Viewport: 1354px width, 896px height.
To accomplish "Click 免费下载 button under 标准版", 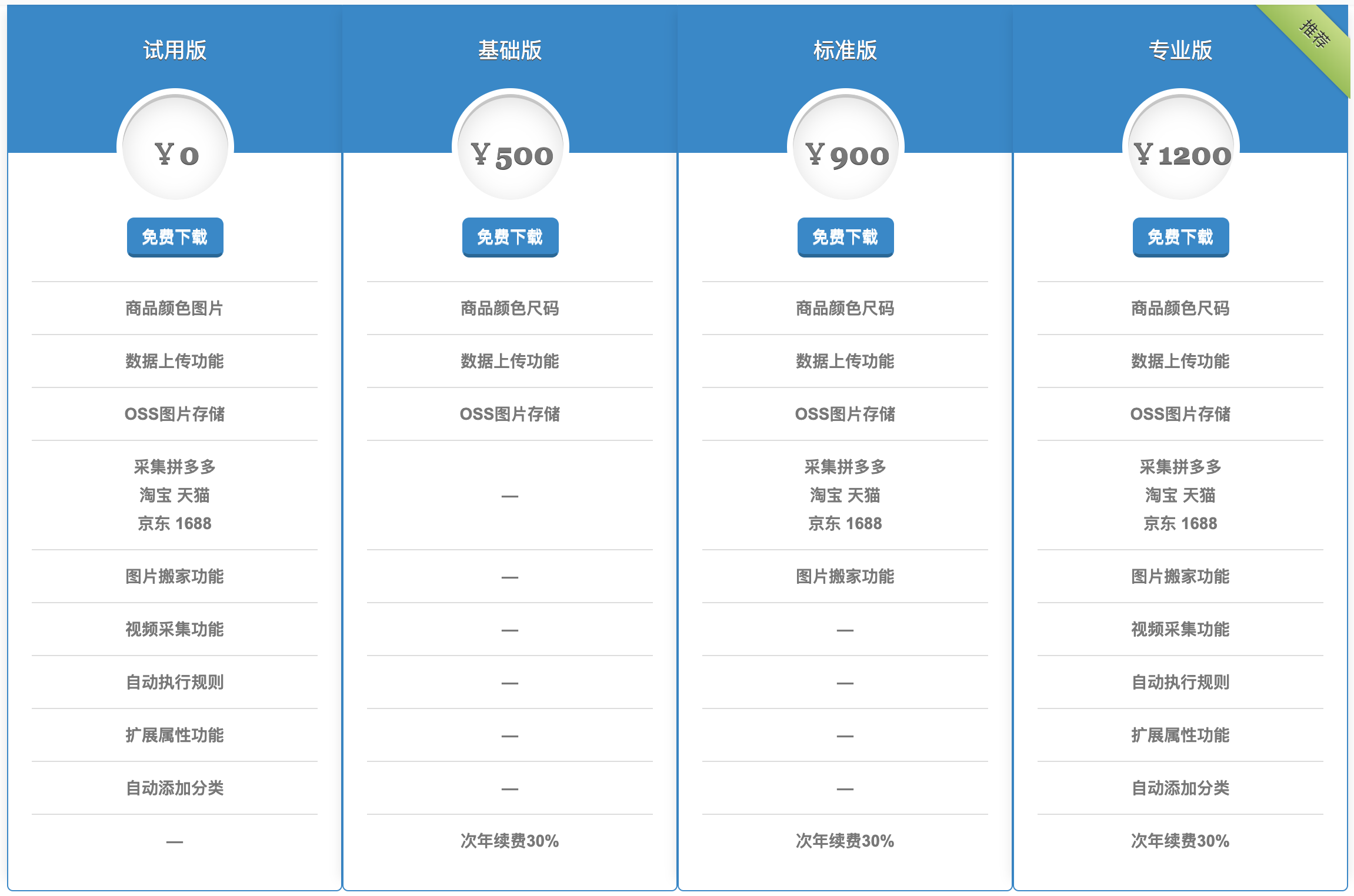I will [845, 237].
